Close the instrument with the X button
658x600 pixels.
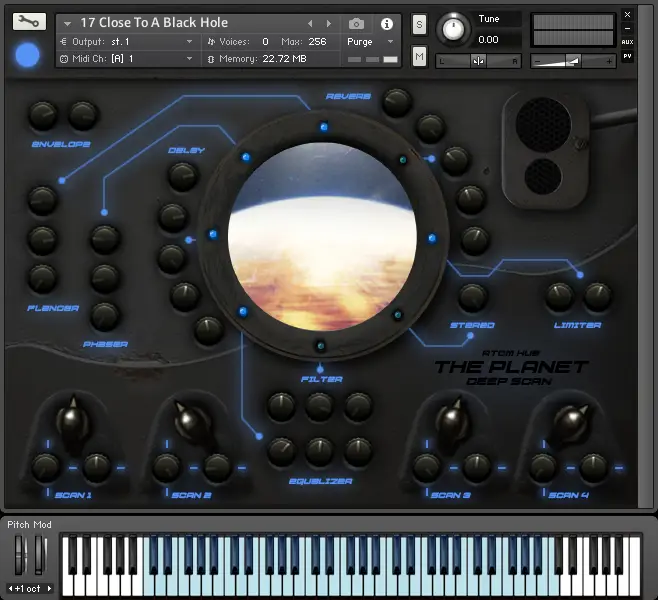[x=627, y=15]
